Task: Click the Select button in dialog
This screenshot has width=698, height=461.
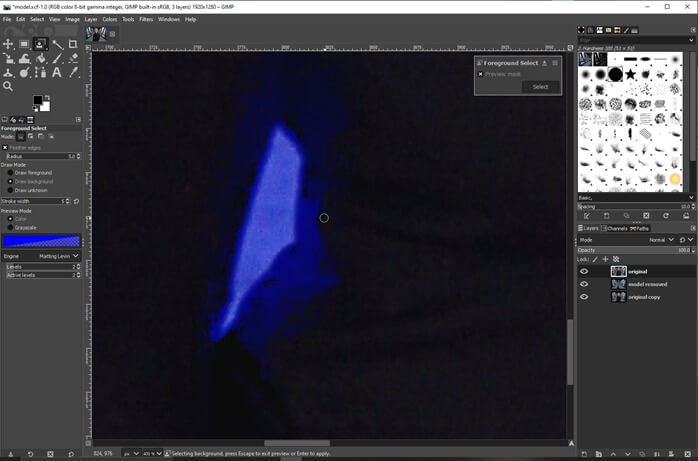Action: [x=540, y=87]
